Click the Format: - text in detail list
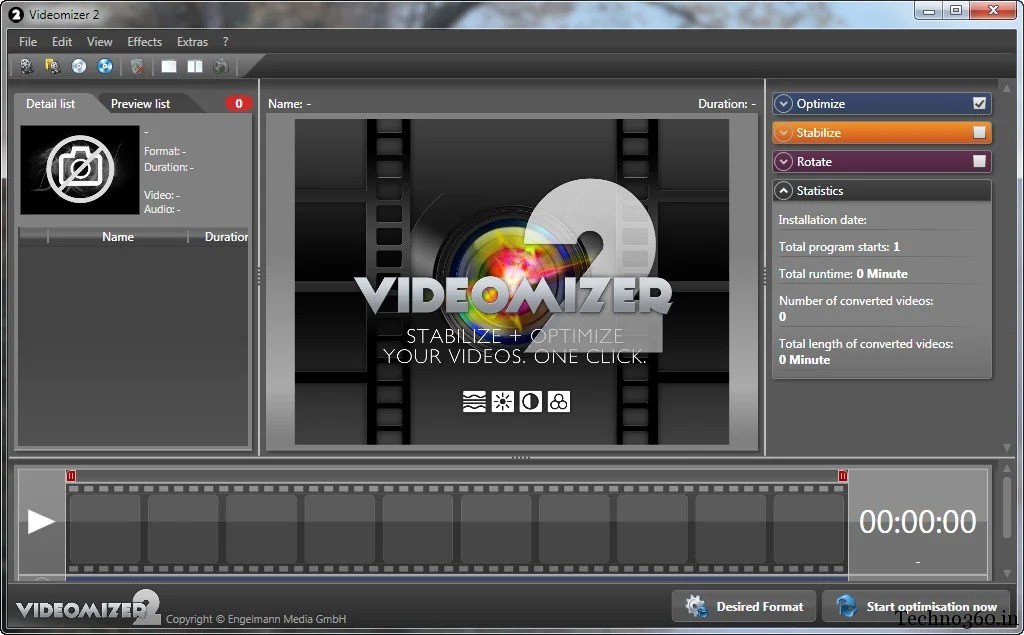1024x635 pixels. (x=165, y=151)
